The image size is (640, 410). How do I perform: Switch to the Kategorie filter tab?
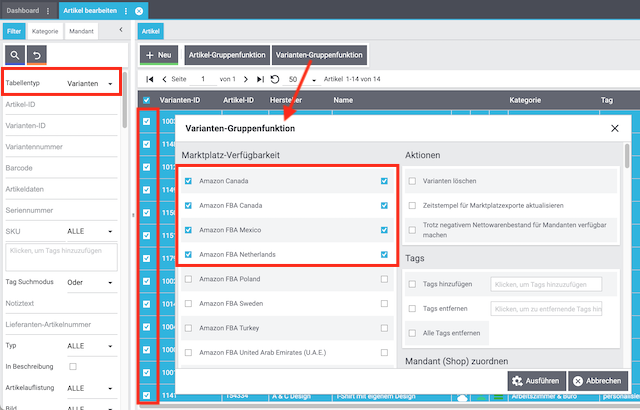pyautogui.click(x=45, y=32)
